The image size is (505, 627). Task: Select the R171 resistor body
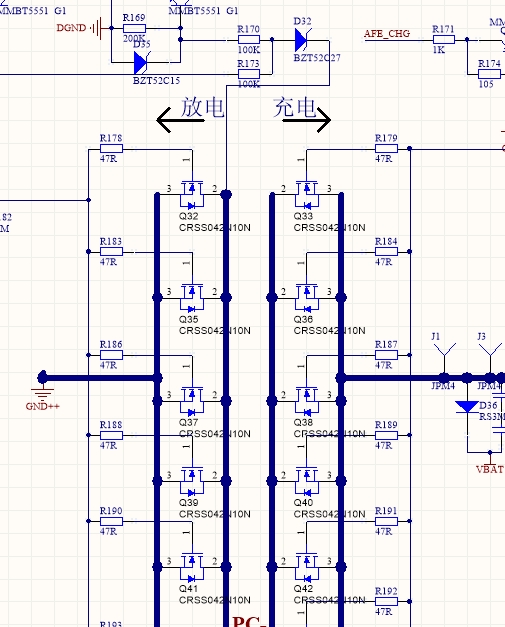click(443, 39)
